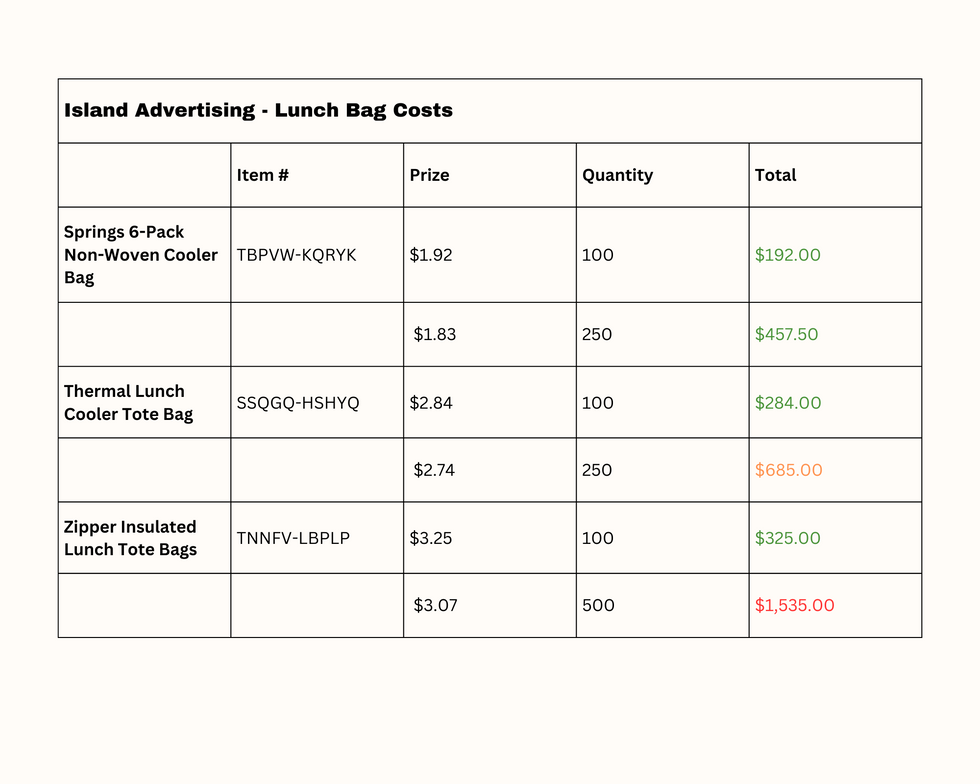The image size is (980, 784).
Task: Select the Thermal Lunch Cooler Tote Bag cell
Action: [129, 402]
